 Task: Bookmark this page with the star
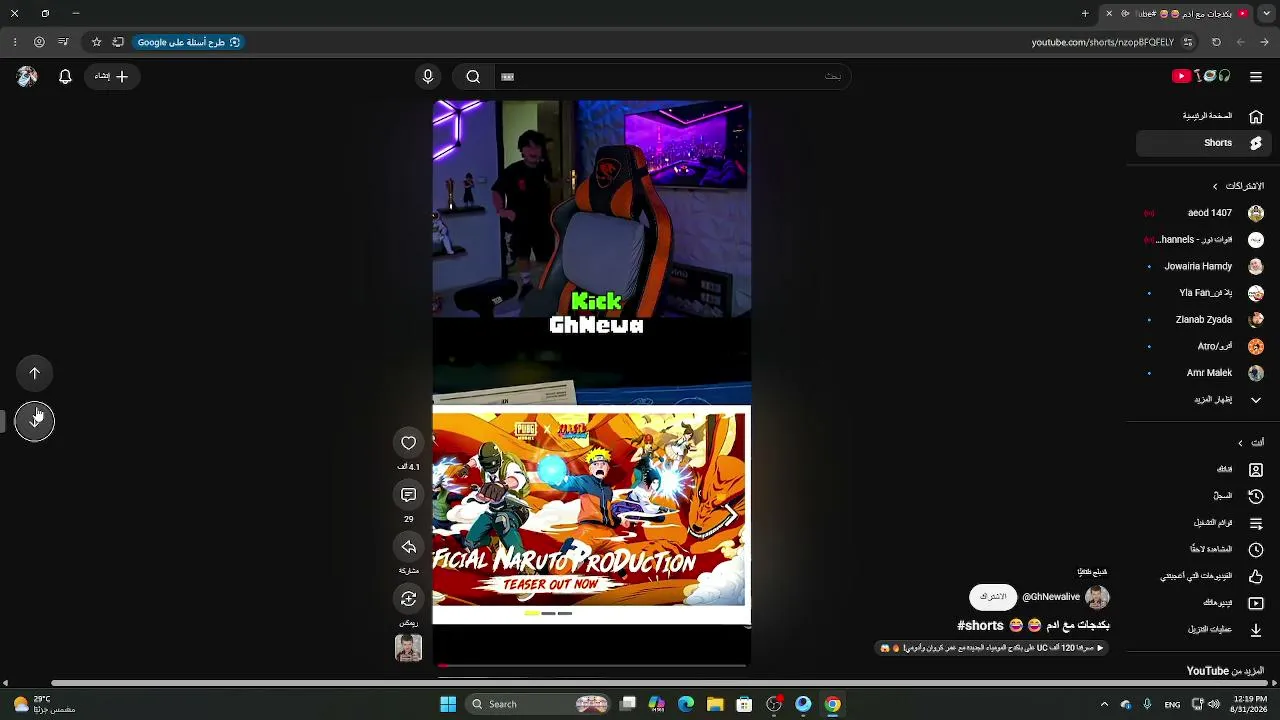[96, 42]
